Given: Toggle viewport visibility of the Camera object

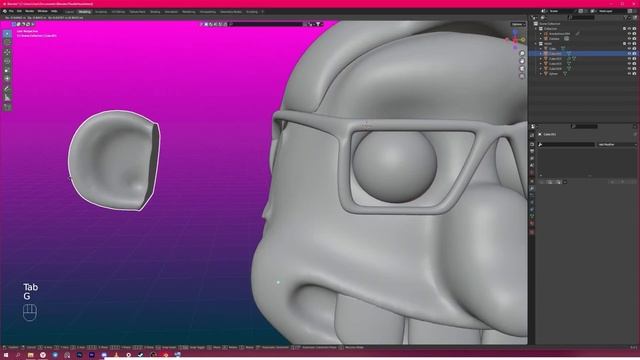Looking at the screenshot, I should tap(629, 39).
